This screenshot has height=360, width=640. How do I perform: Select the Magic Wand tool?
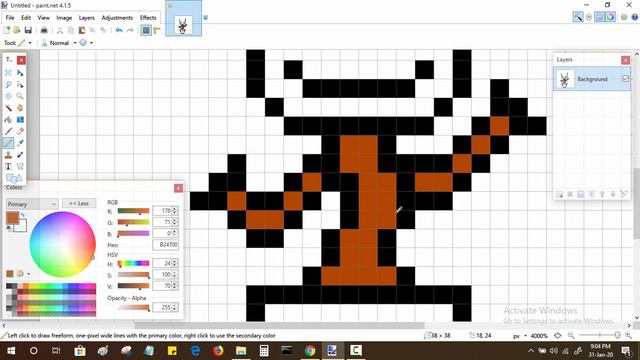pos(8,108)
